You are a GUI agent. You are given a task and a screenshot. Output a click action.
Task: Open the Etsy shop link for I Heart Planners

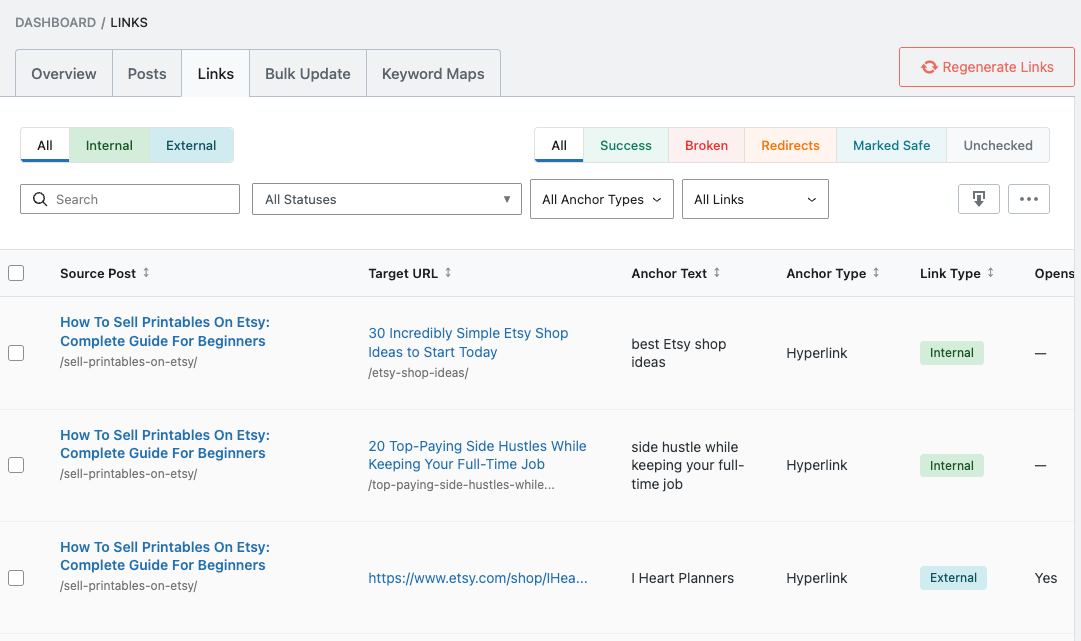click(x=478, y=578)
